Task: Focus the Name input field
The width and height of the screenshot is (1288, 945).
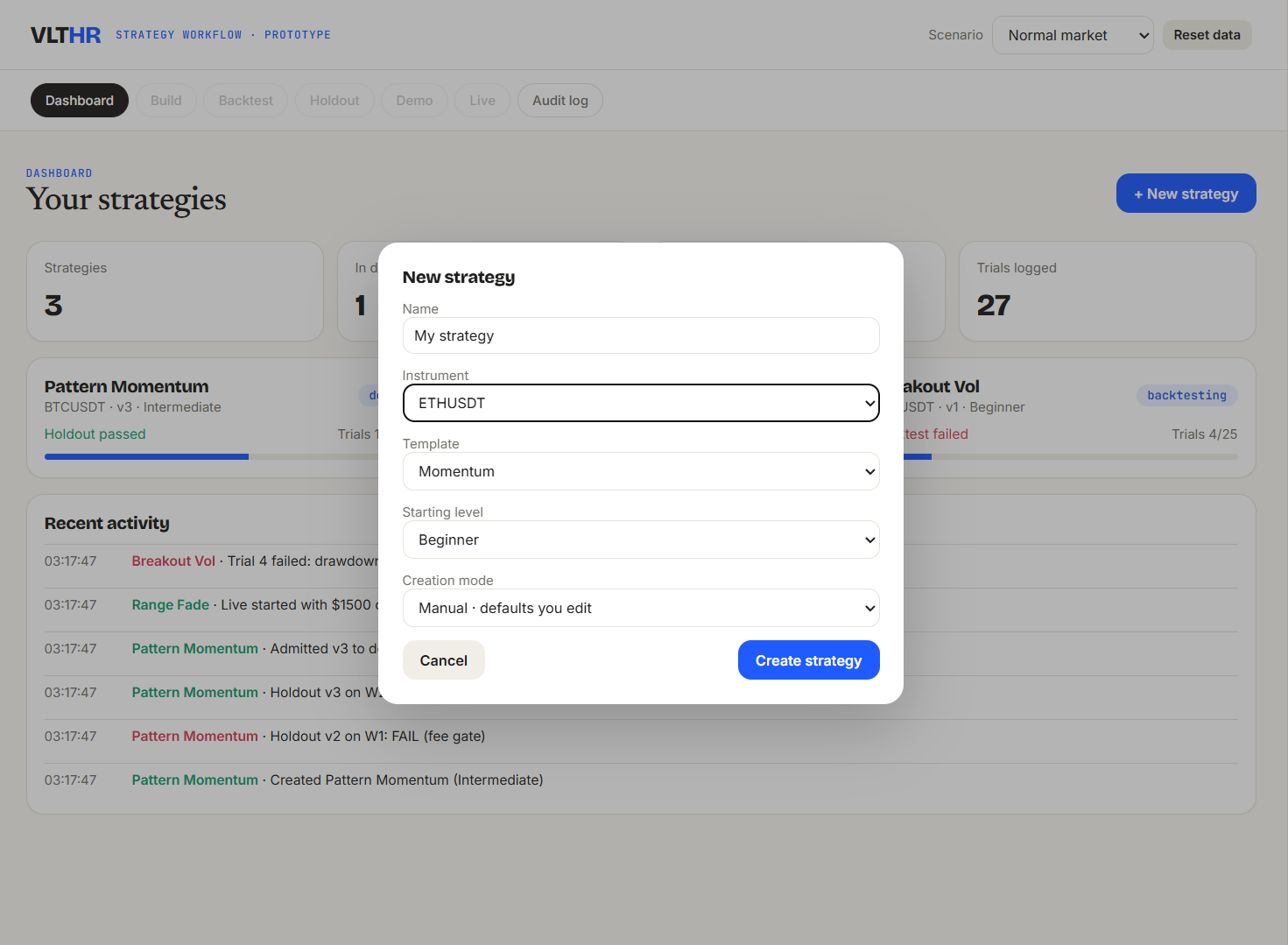Action: pos(641,335)
